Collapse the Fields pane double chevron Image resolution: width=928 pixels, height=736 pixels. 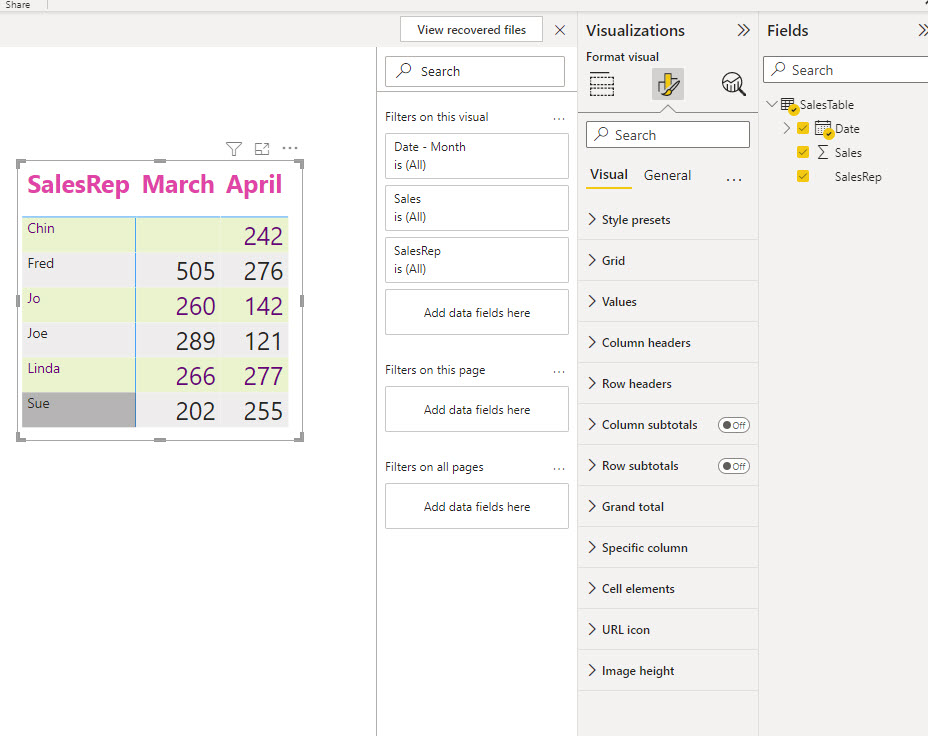(x=923, y=30)
